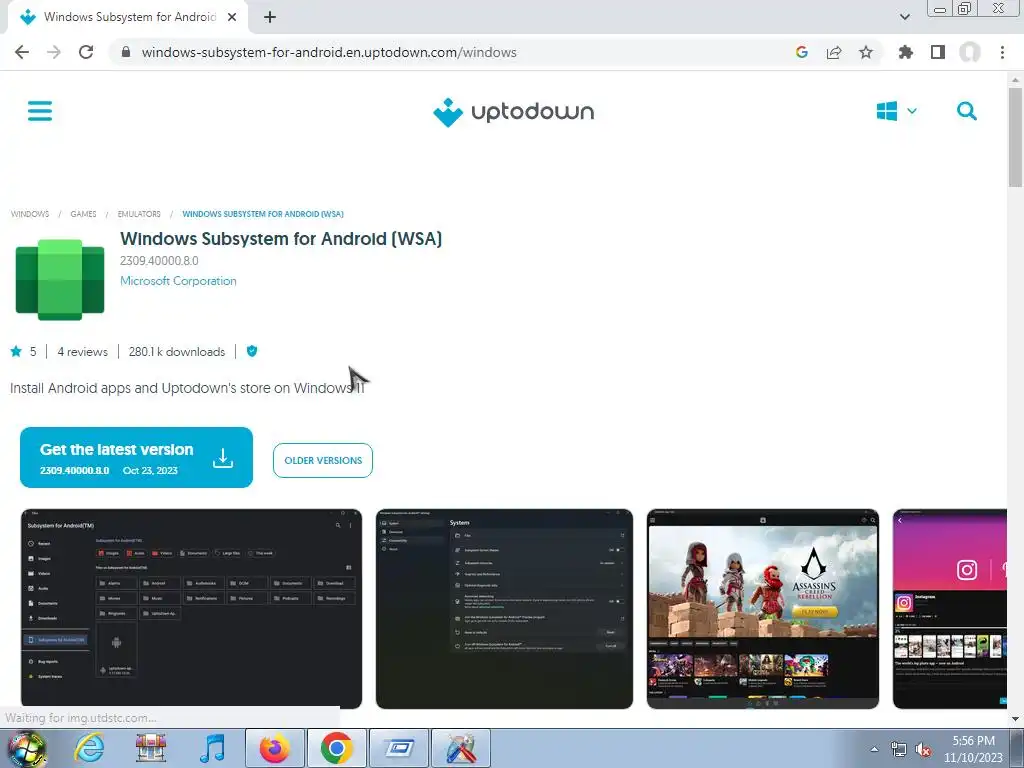Screen dimensions: 1024x768
Task: Switch to Chrome in the taskbar
Action: 336,748
